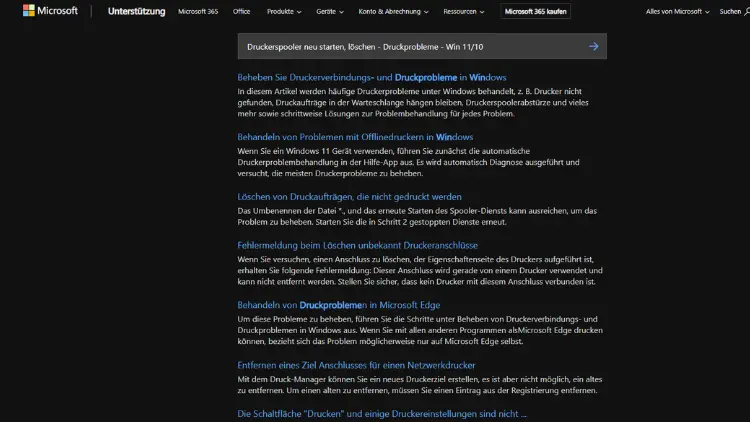The image size is (750, 422).
Task: Open 'Löschen von Druckaufträgen' result
Action: (x=349, y=197)
